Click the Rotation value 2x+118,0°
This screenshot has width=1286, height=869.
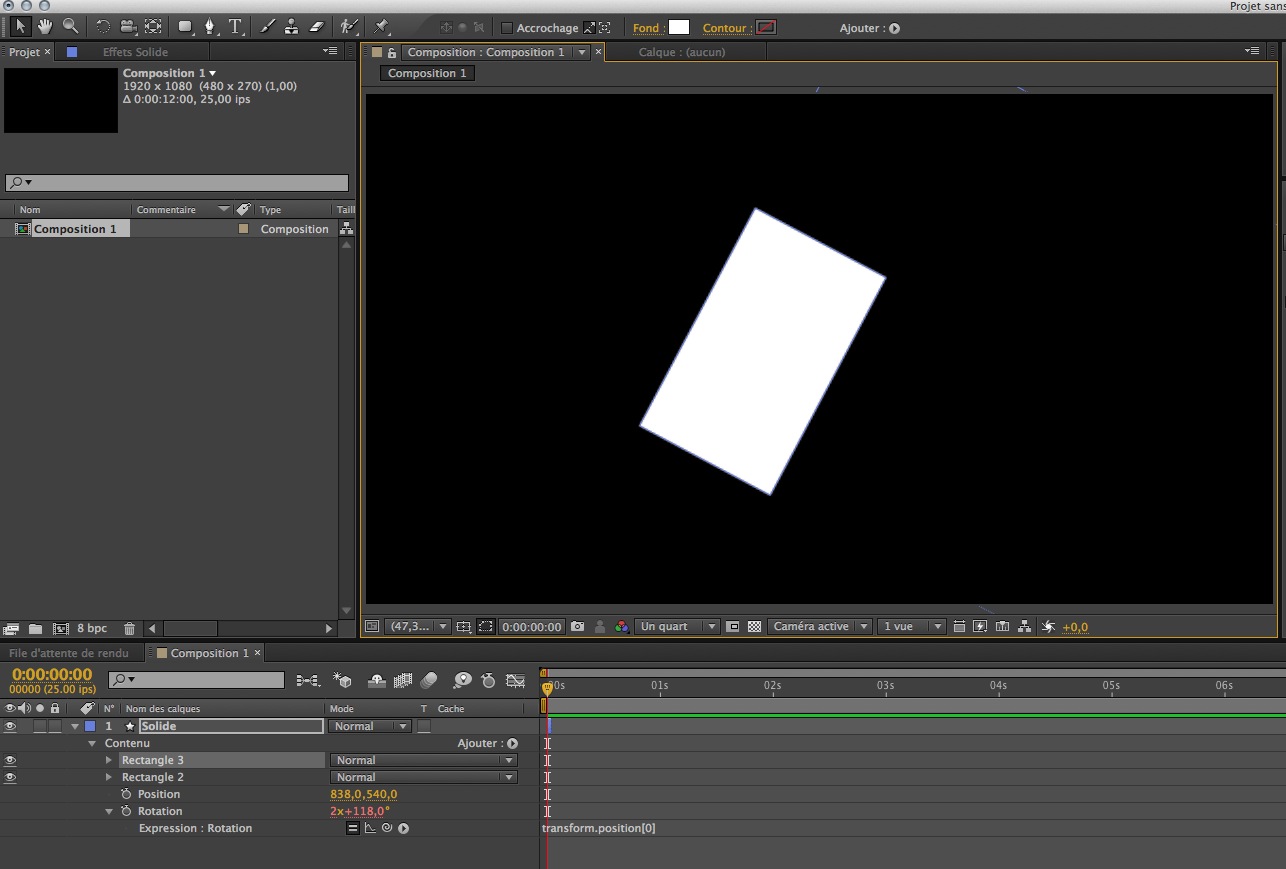point(360,811)
